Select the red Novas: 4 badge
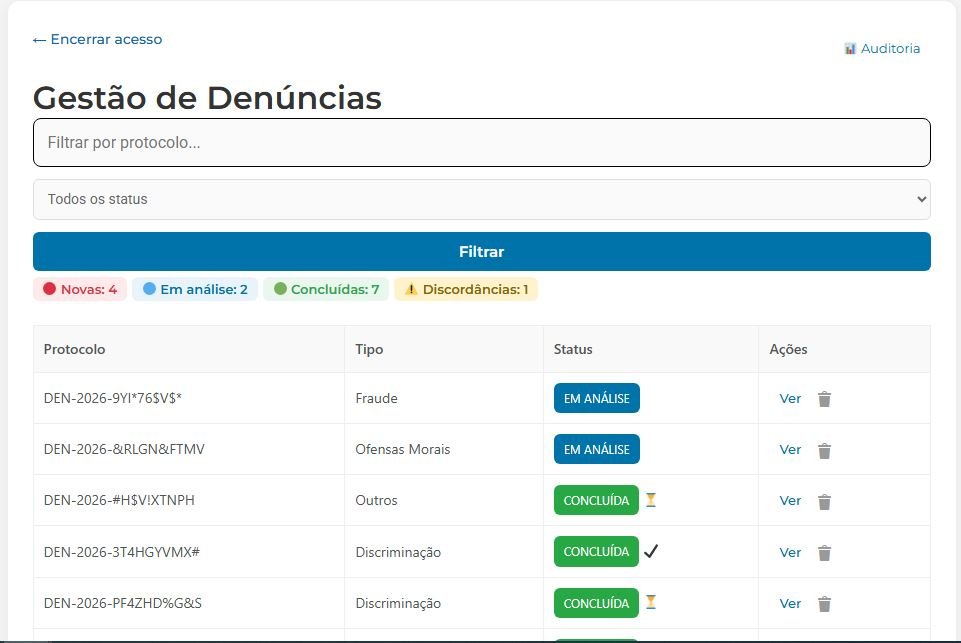 (x=80, y=290)
